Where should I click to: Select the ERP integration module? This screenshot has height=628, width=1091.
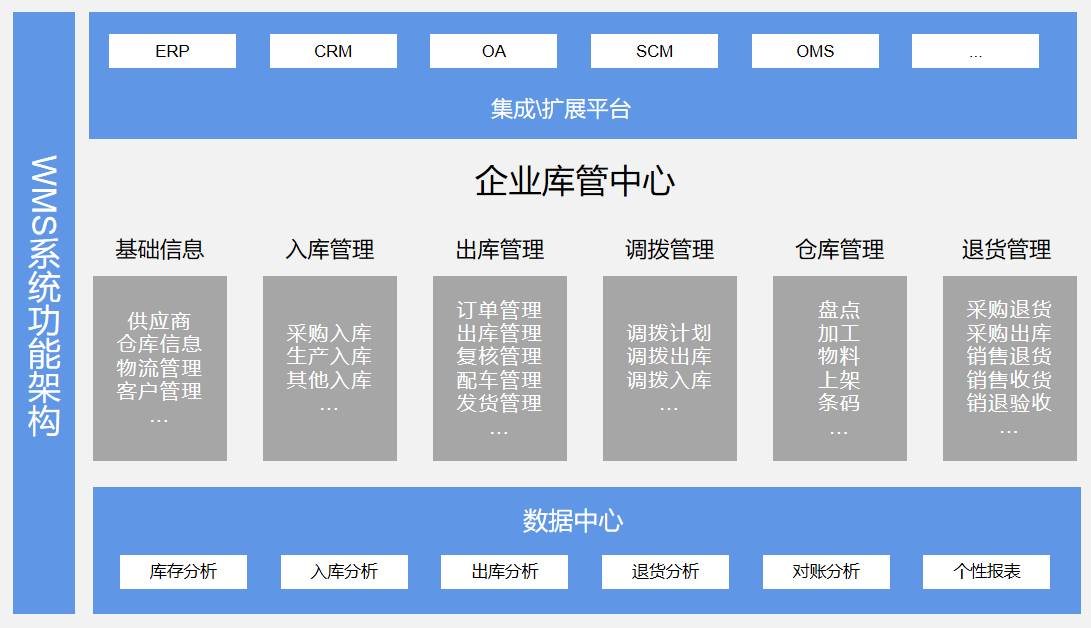(x=170, y=50)
